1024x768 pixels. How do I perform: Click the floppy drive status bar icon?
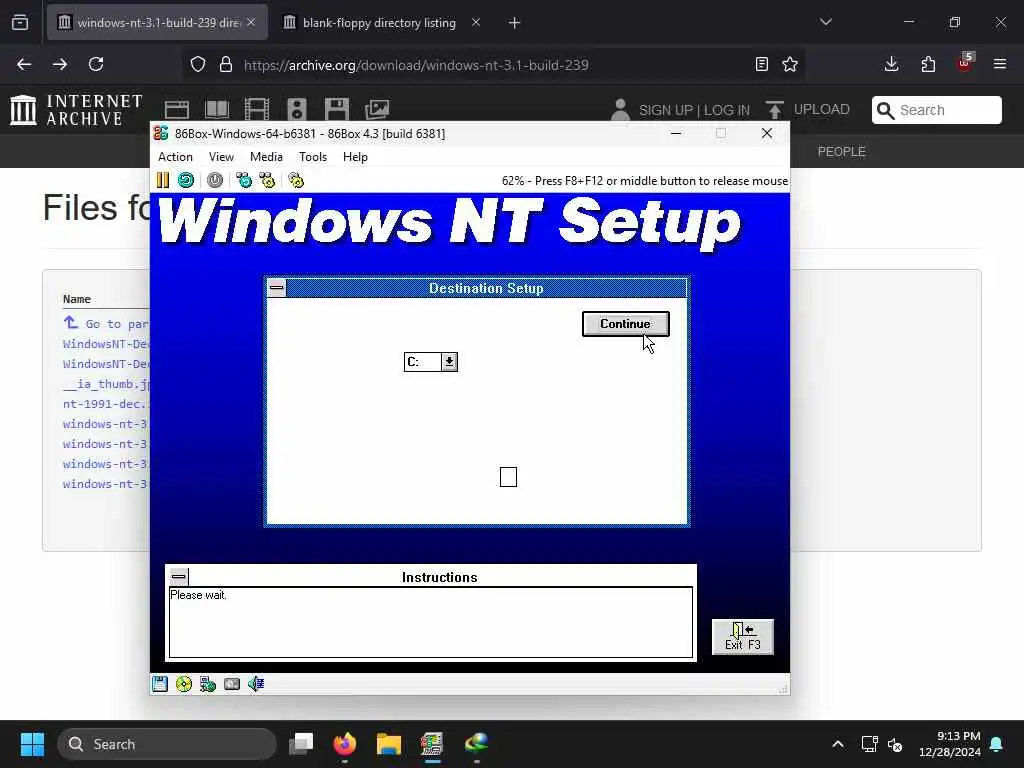click(x=160, y=684)
